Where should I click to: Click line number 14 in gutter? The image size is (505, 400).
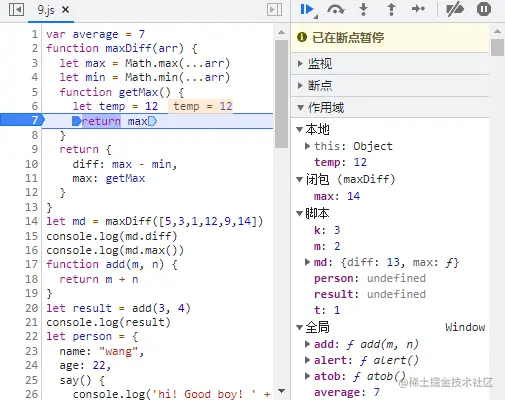point(32,221)
